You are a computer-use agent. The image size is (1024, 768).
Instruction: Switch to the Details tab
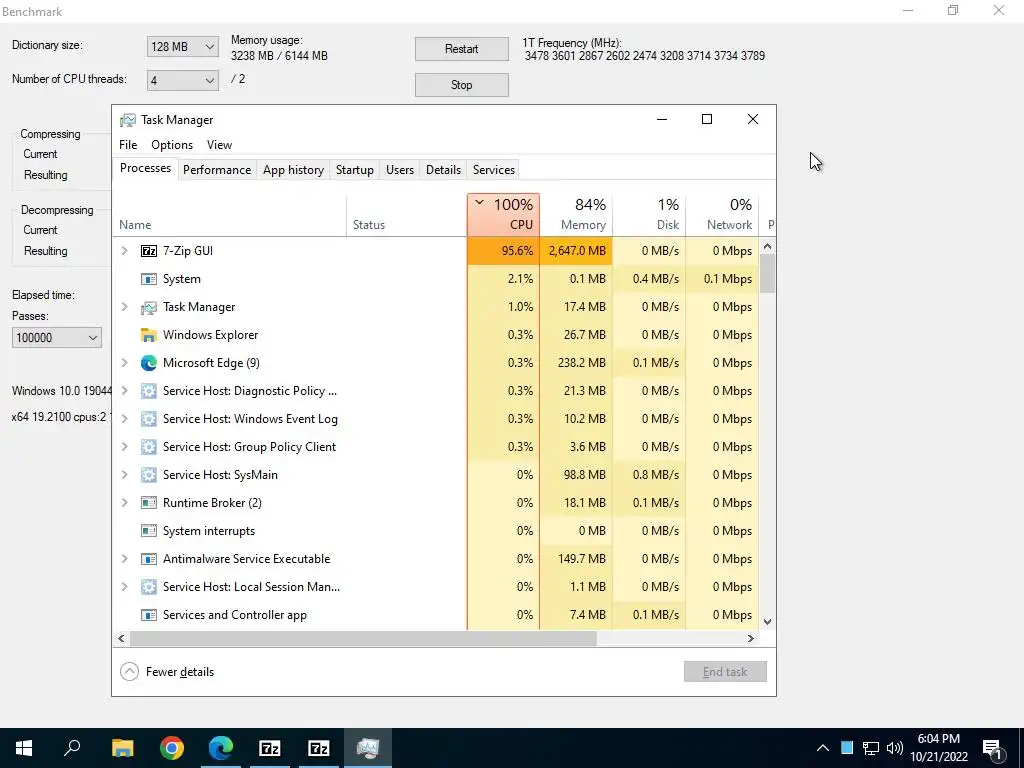(443, 170)
